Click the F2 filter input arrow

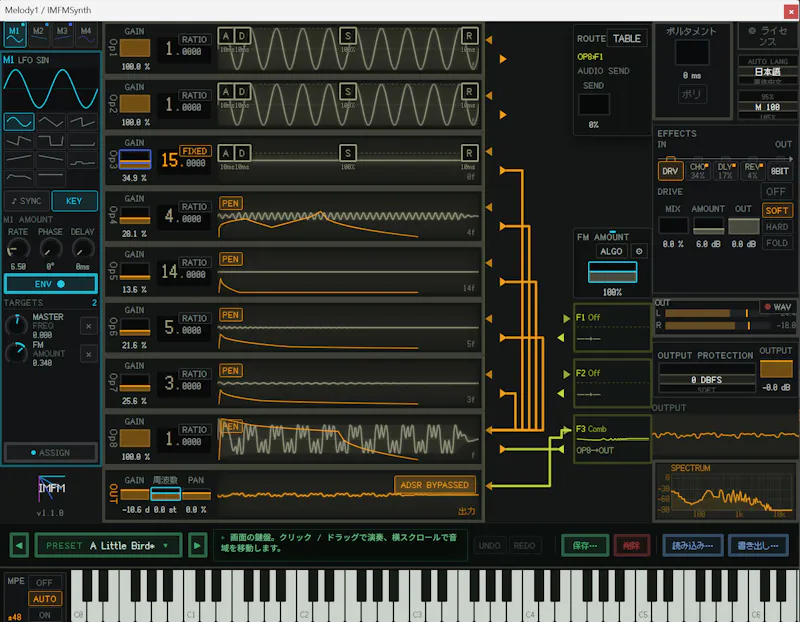[x=566, y=374]
